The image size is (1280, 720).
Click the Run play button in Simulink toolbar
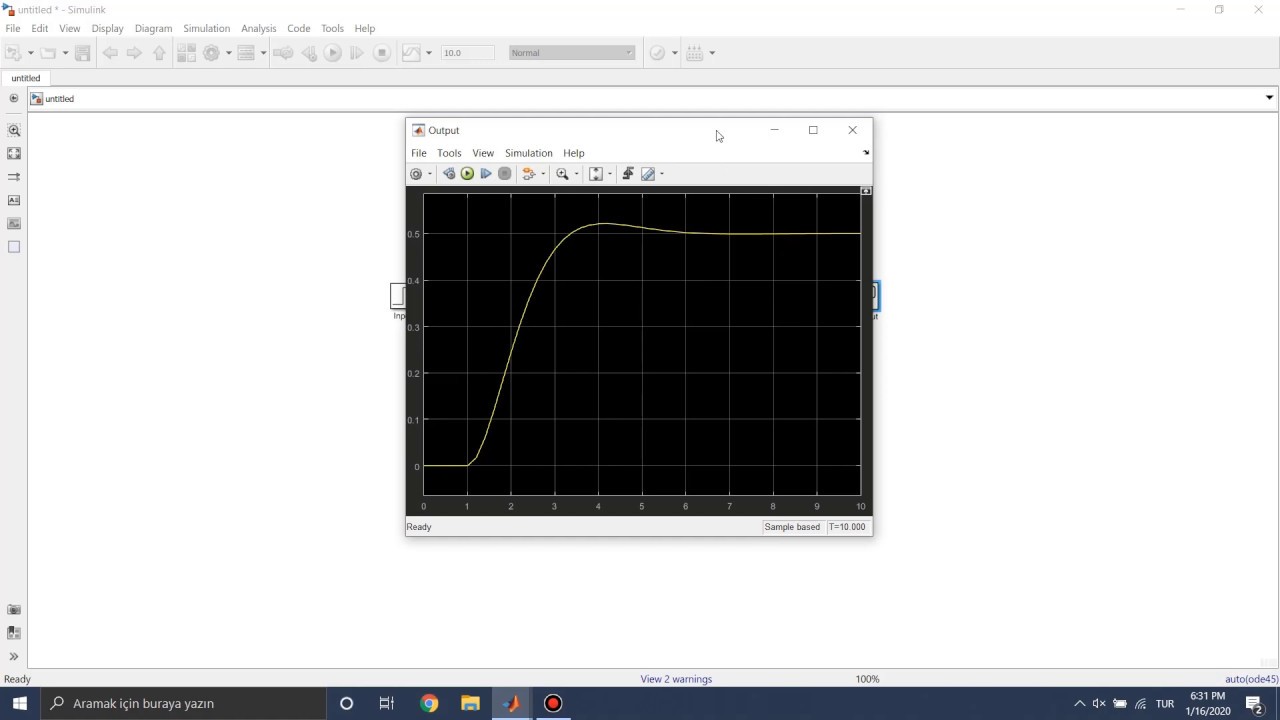click(x=333, y=53)
